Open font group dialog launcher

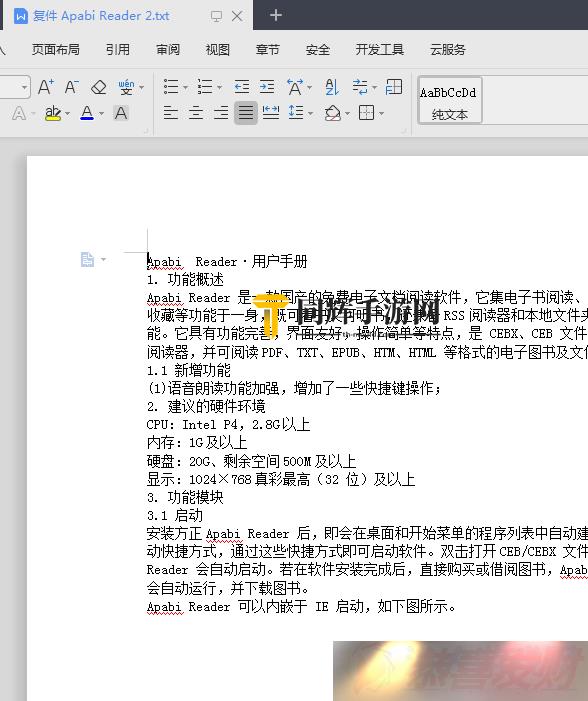coord(146,131)
